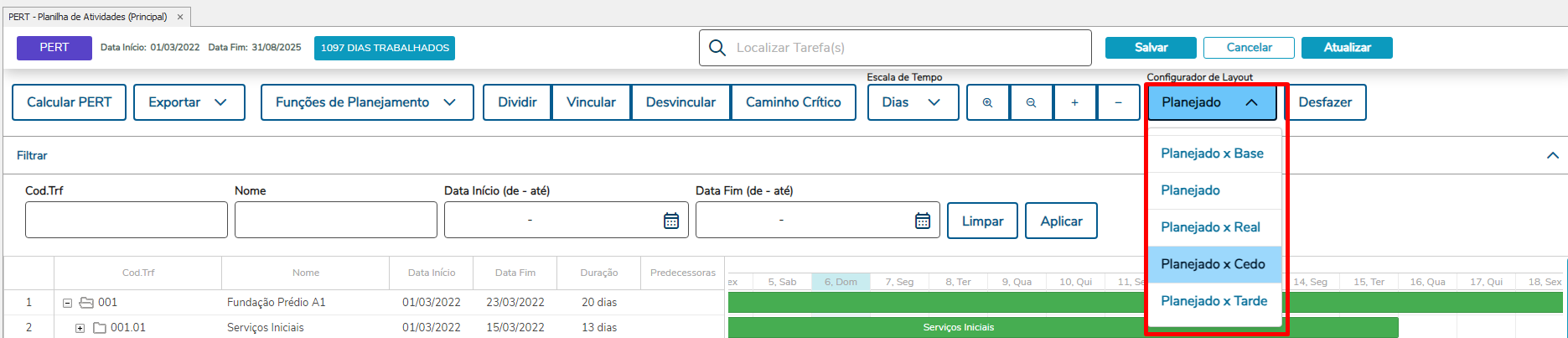Open the Funções de Planejamento dropdown
1568x338 pixels.
pos(366,102)
